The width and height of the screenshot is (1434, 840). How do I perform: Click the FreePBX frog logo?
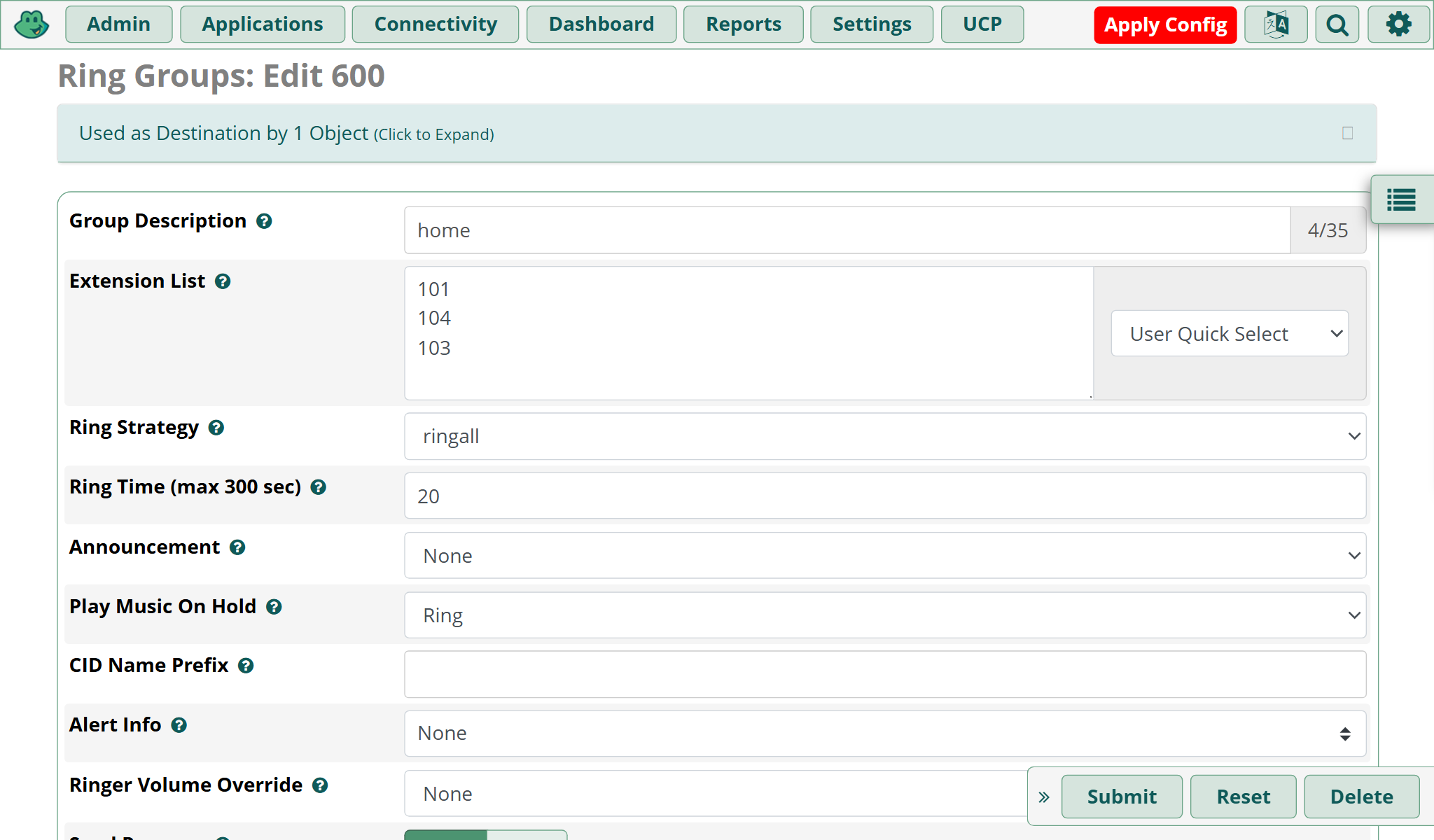click(x=32, y=24)
